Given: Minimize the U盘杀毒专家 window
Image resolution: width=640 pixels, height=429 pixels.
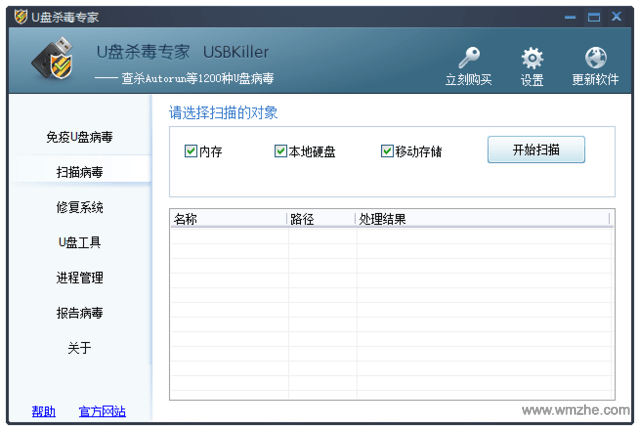Looking at the screenshot, I should 570,17.
